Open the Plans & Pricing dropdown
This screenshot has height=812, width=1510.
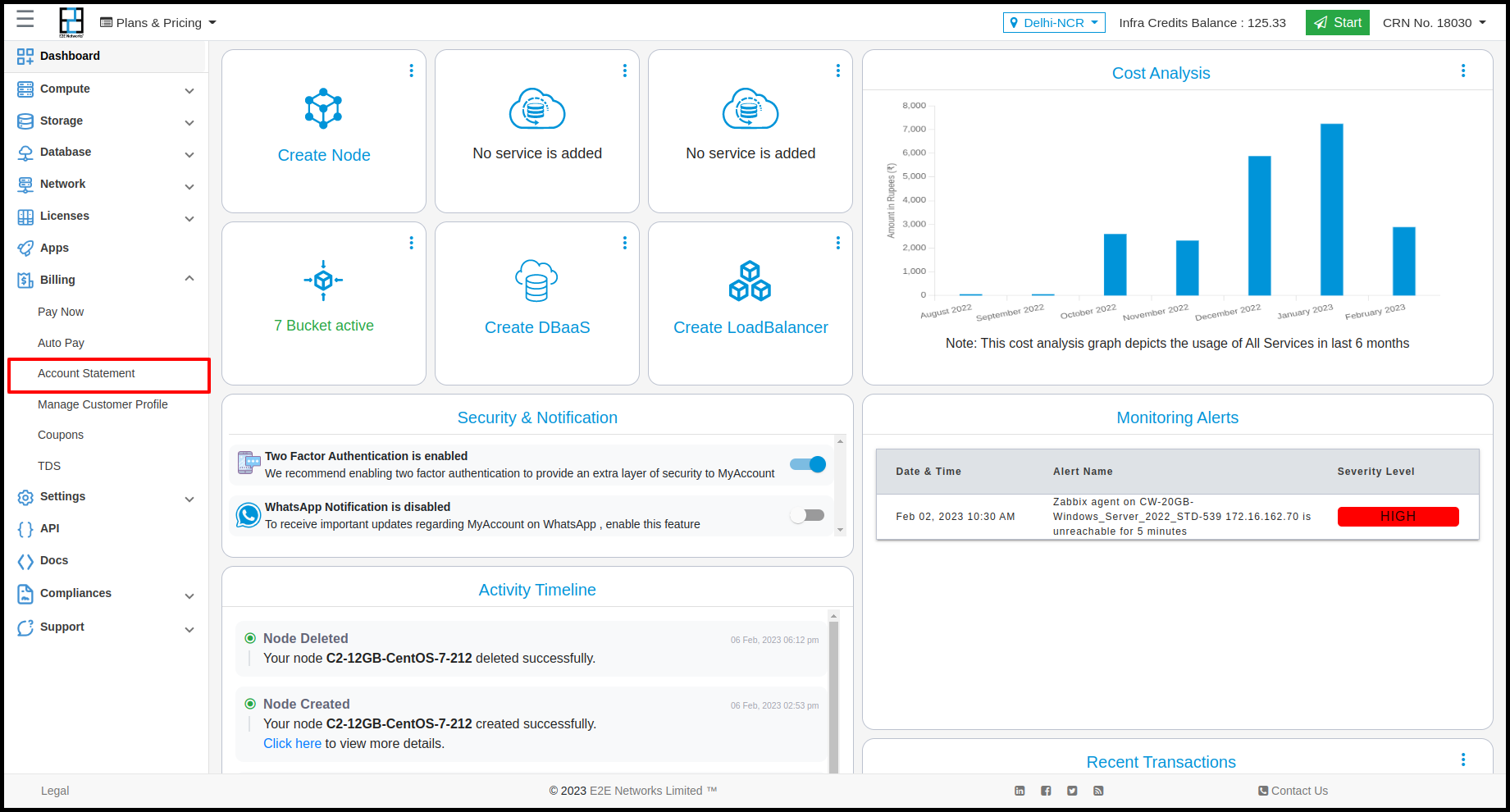point(158,23)
